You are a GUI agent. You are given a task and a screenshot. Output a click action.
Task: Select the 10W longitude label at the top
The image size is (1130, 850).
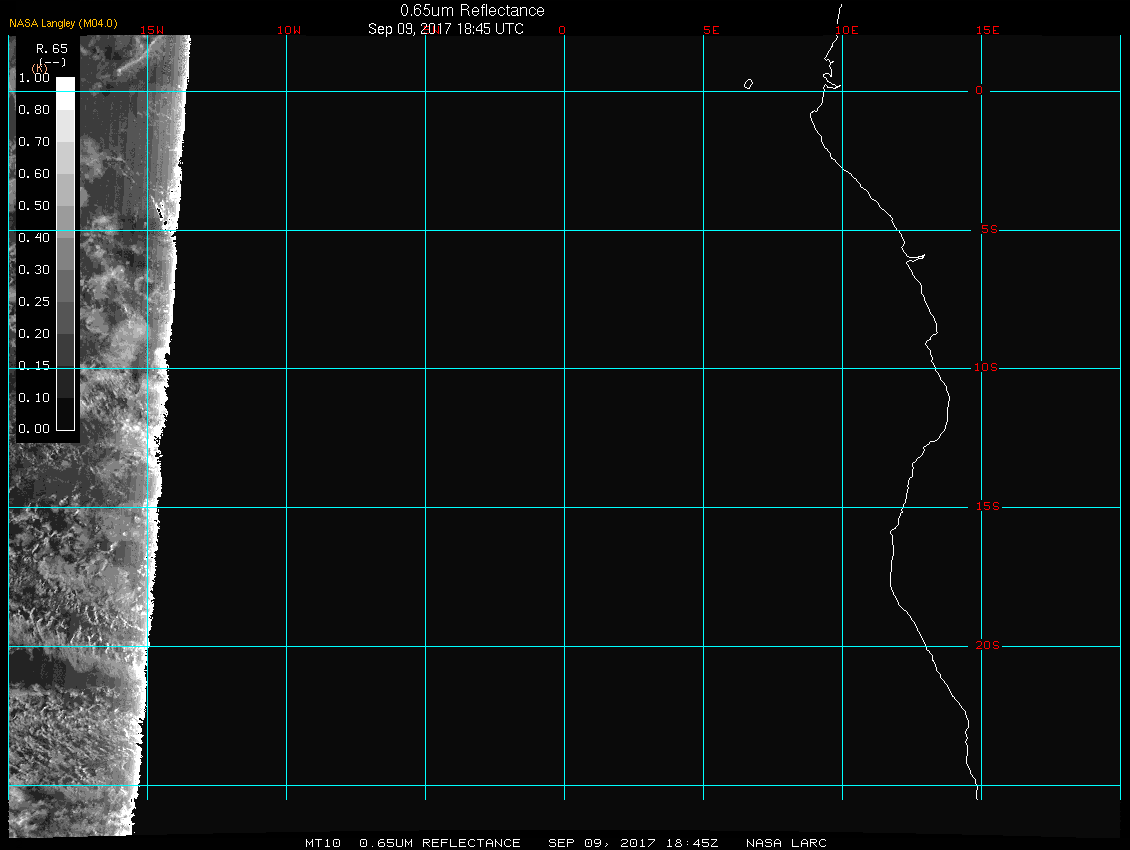[x=288, y=30]
